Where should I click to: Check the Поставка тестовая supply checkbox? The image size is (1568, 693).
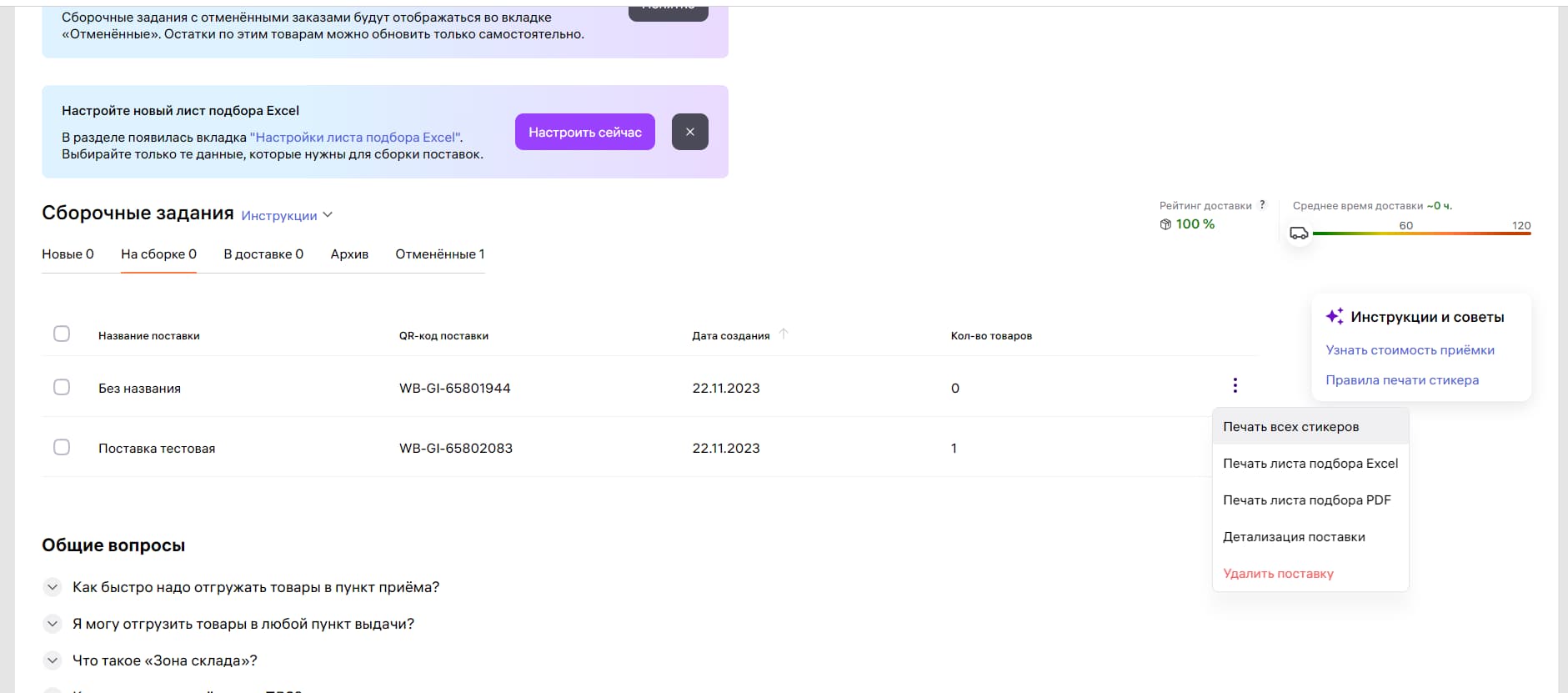tap(62, 447)
